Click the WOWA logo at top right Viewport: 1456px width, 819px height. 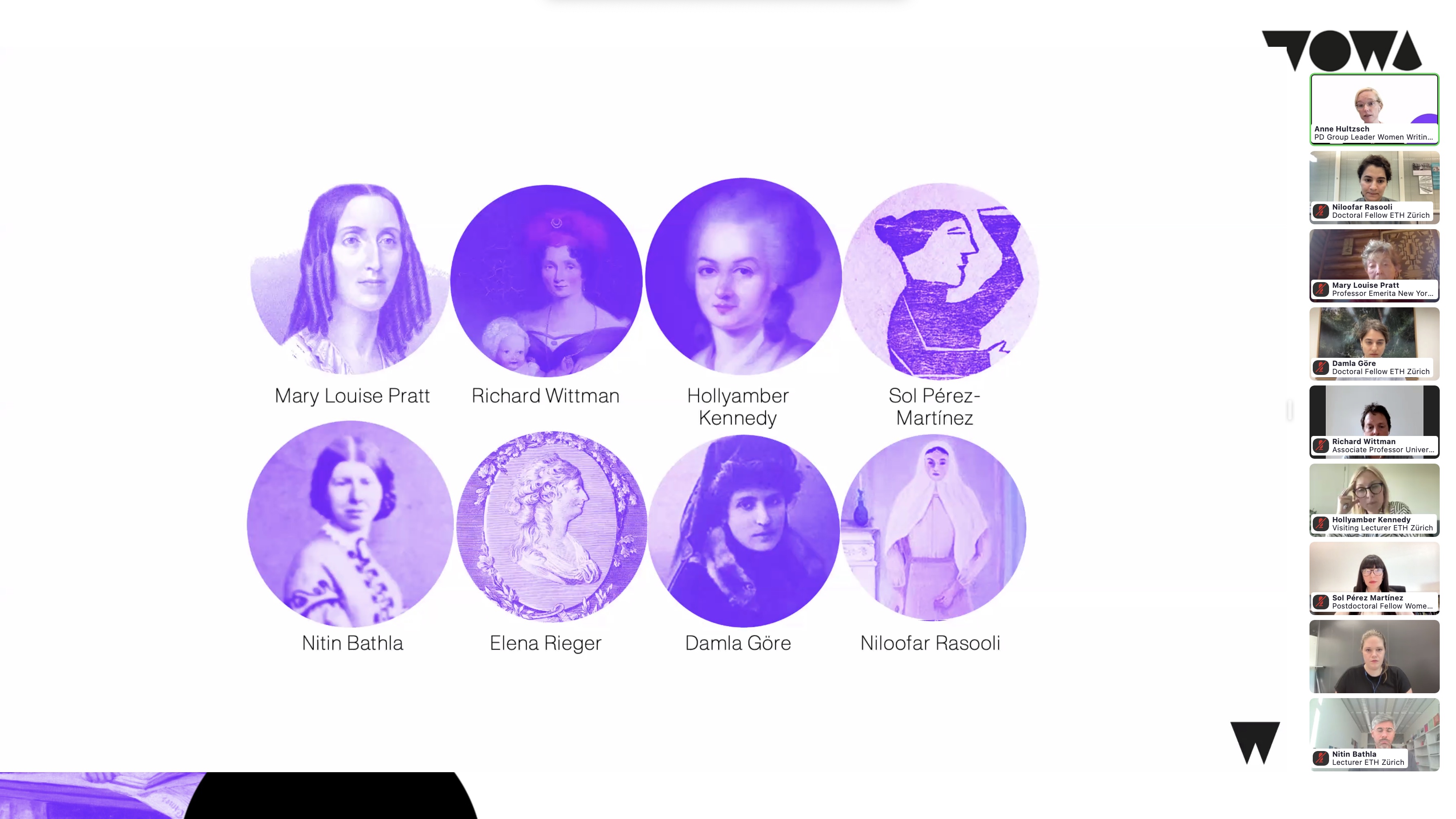point(1342,51)
